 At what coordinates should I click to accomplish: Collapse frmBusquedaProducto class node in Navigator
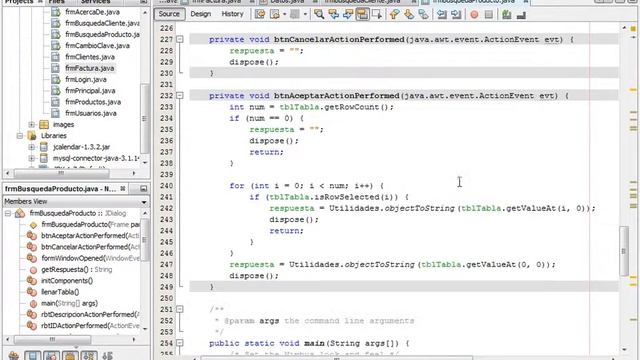pos(8,213)
